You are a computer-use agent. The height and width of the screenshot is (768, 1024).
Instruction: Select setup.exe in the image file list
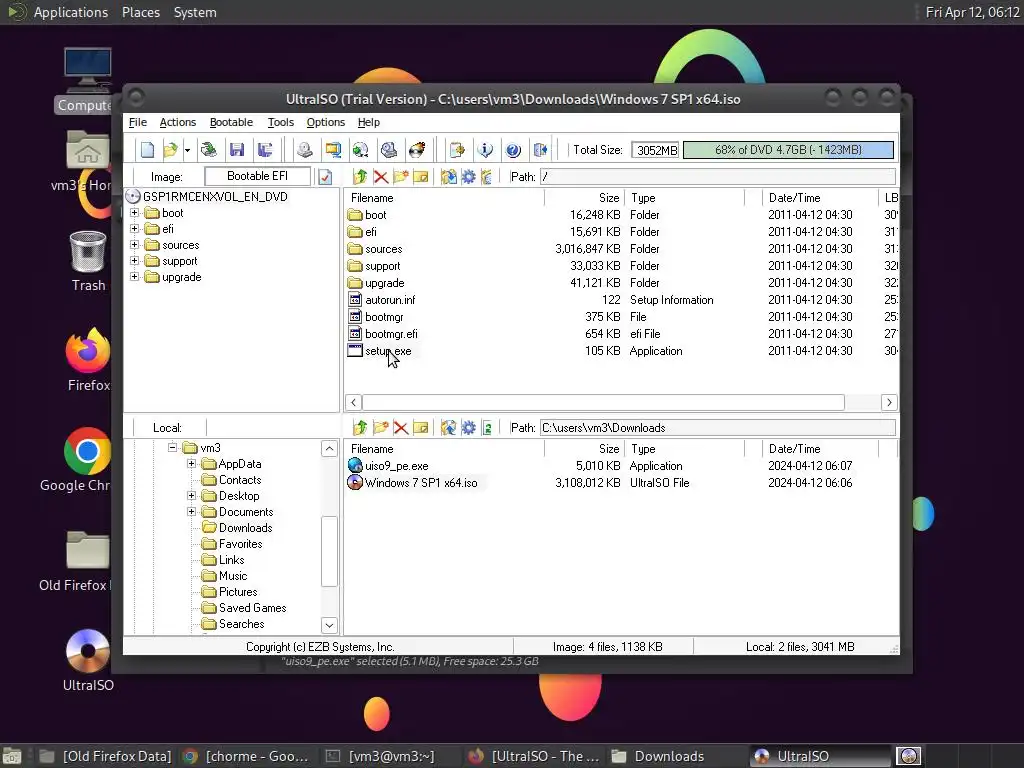[x=388, y=351]
